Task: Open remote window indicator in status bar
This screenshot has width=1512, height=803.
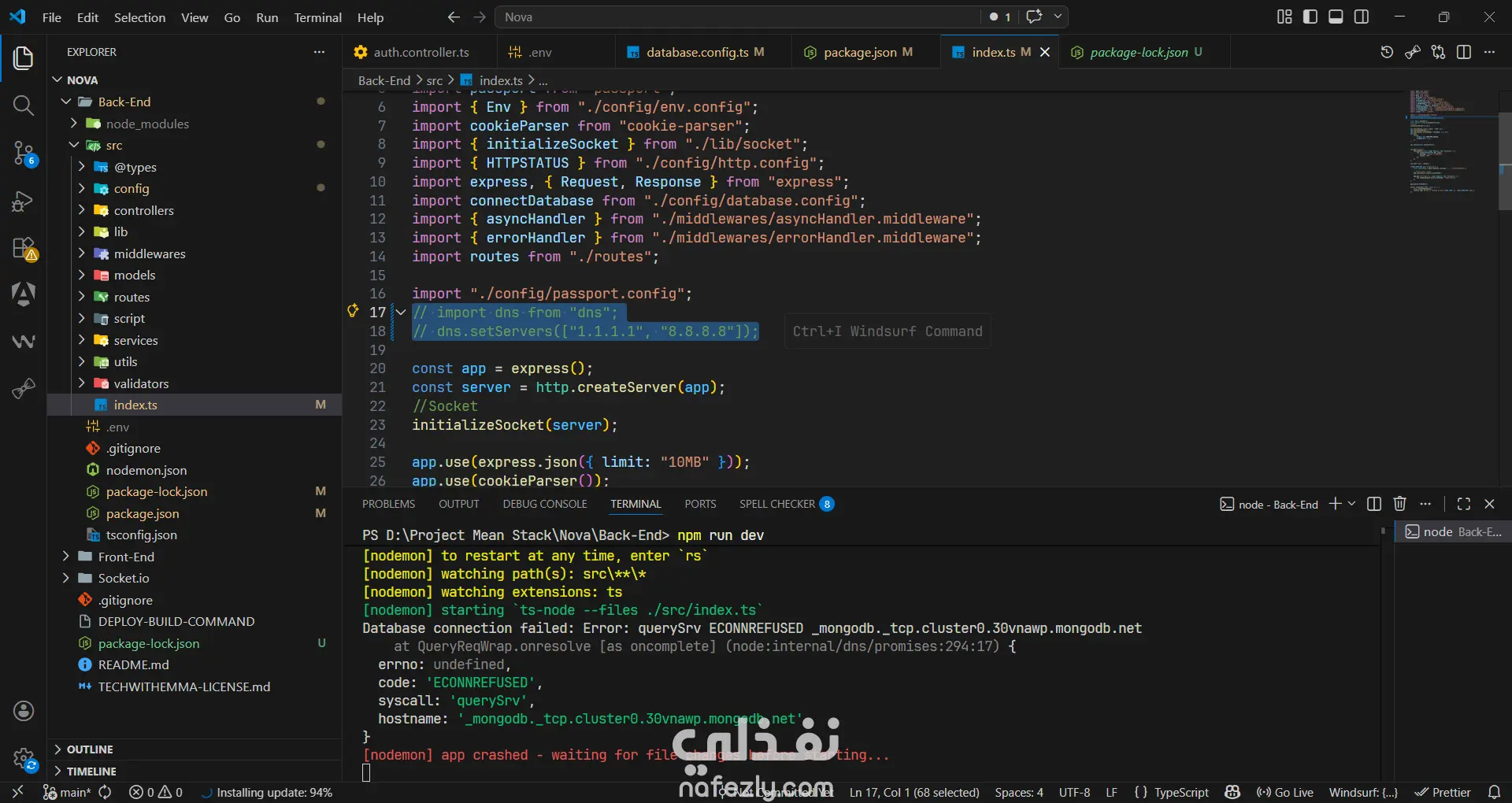Action: pos(17,792)
